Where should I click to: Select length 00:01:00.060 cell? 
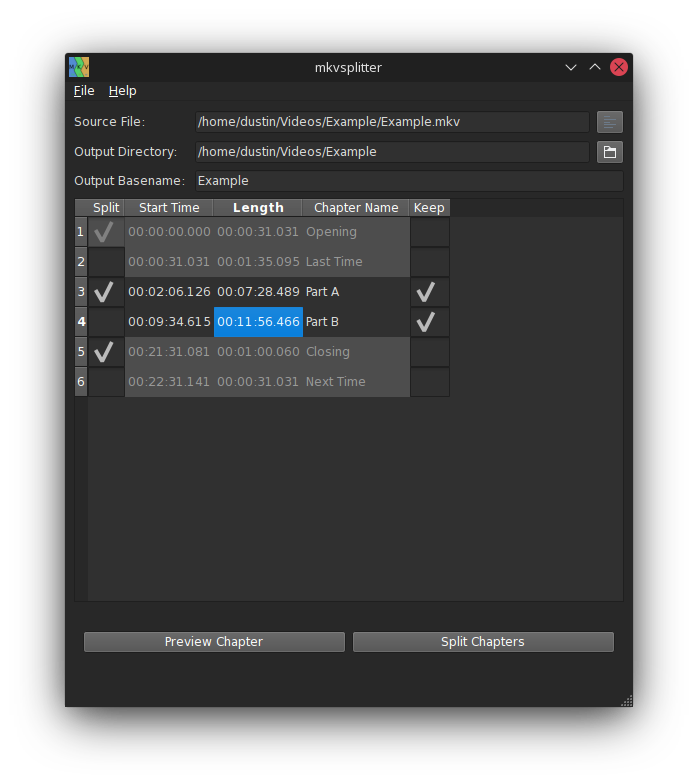[258, 352]
